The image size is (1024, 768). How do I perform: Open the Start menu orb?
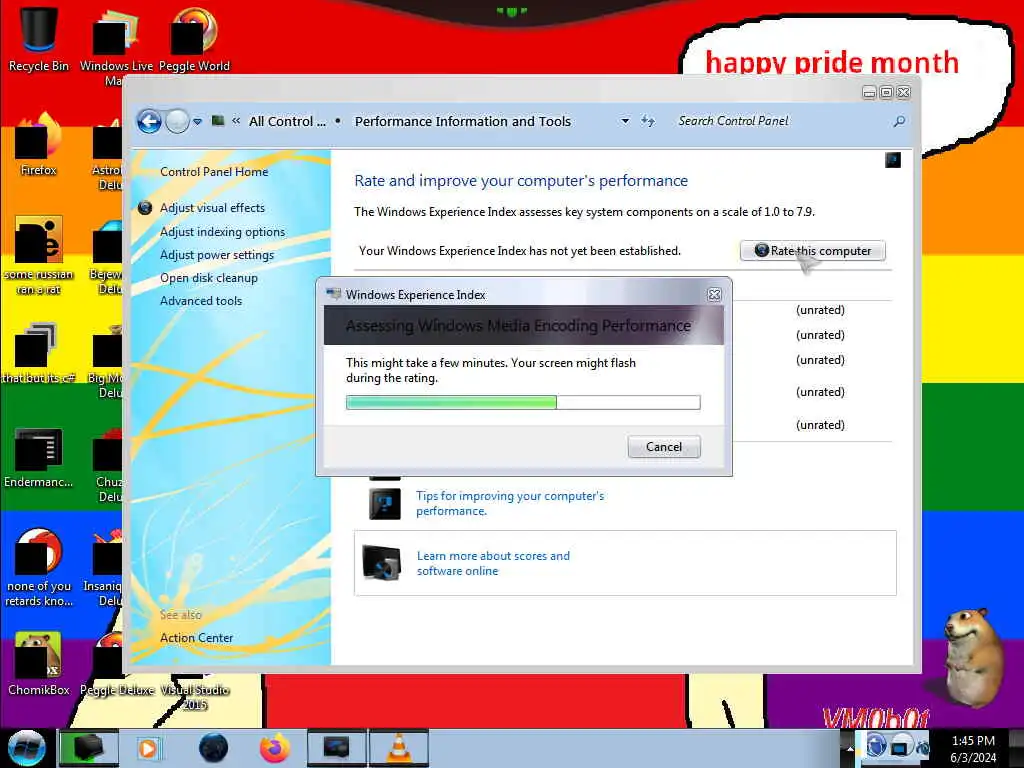coord(26,748)
